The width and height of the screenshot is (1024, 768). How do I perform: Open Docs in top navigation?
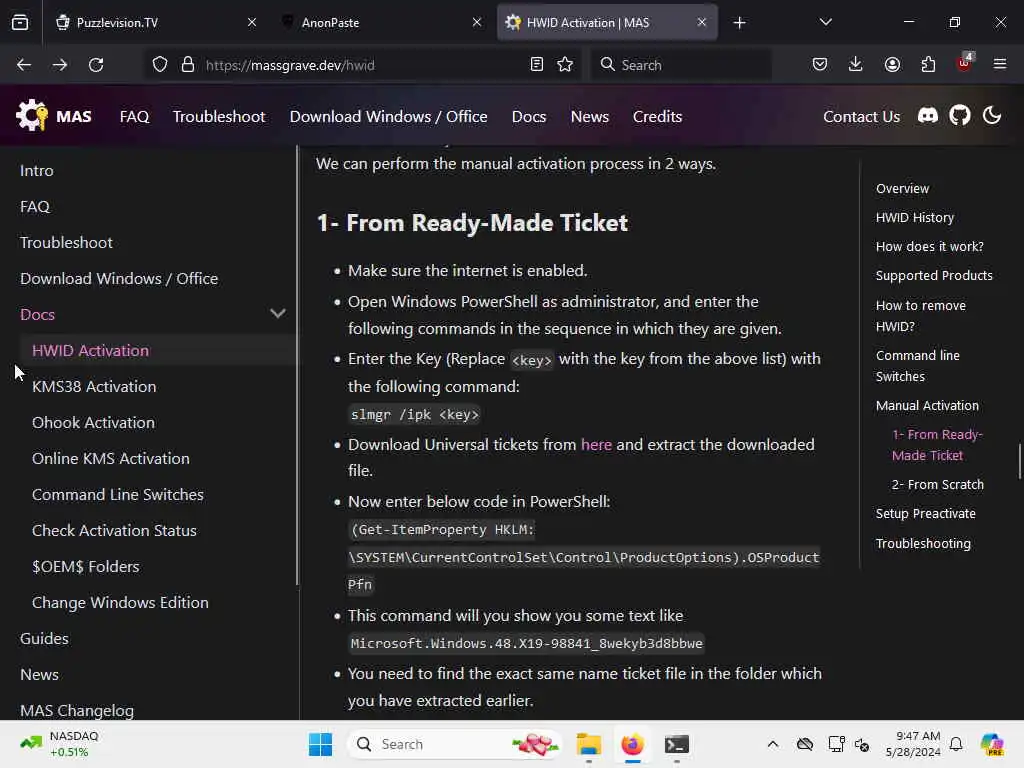coord(529,116)
